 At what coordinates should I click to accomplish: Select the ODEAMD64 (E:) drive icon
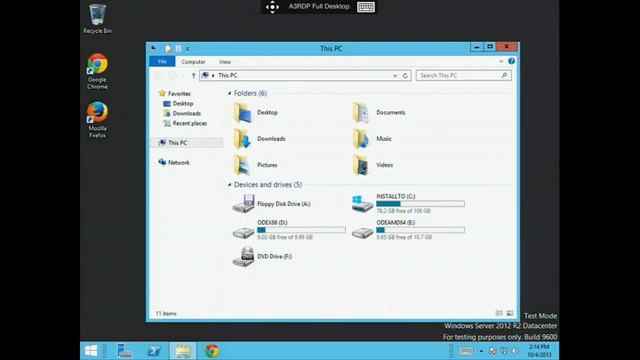[x=362, y=232]
